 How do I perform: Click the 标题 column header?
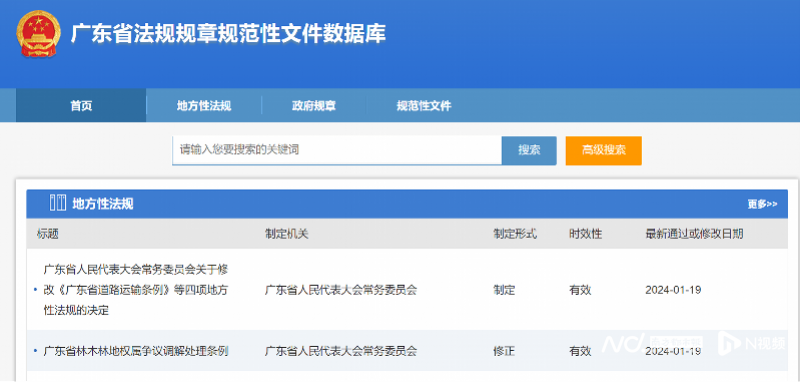47,234
